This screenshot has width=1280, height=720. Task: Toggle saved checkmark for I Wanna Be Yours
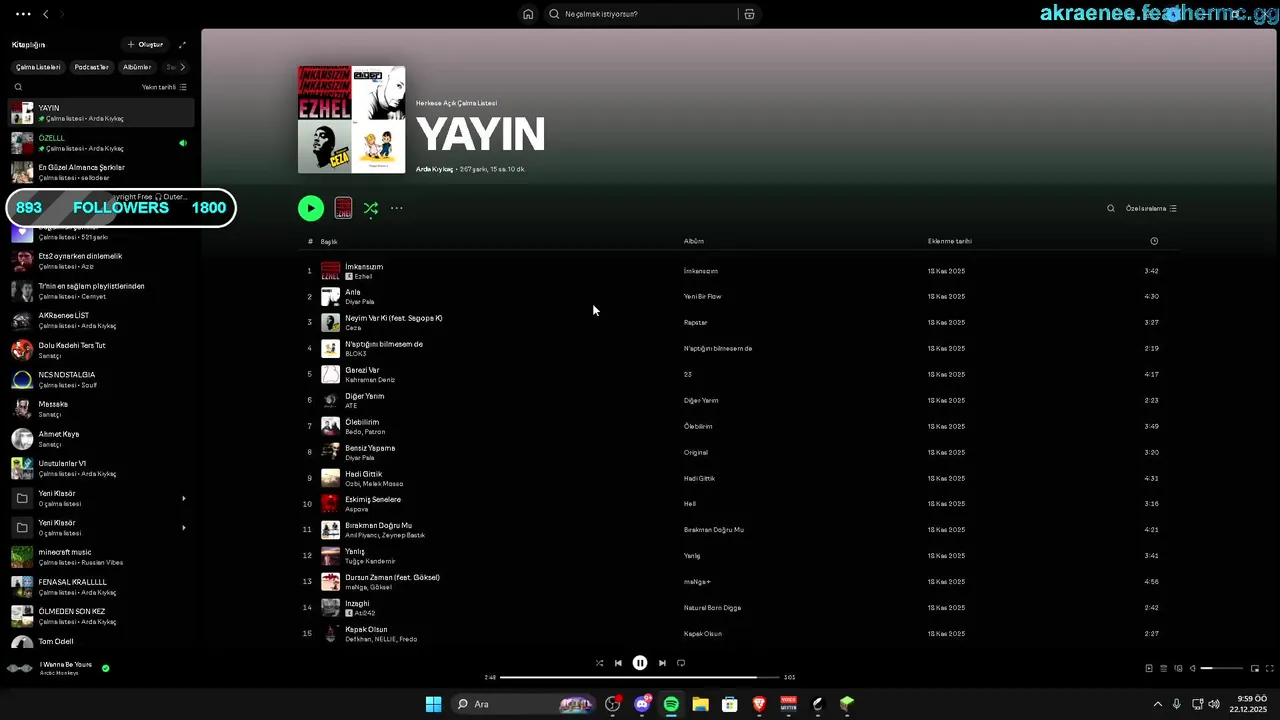pos(105,667)
